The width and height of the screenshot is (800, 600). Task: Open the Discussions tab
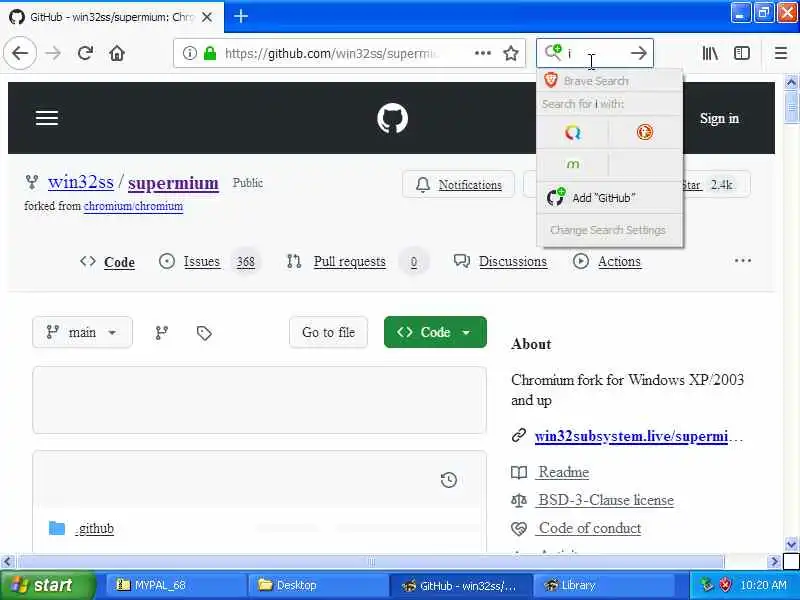point(500,262)
